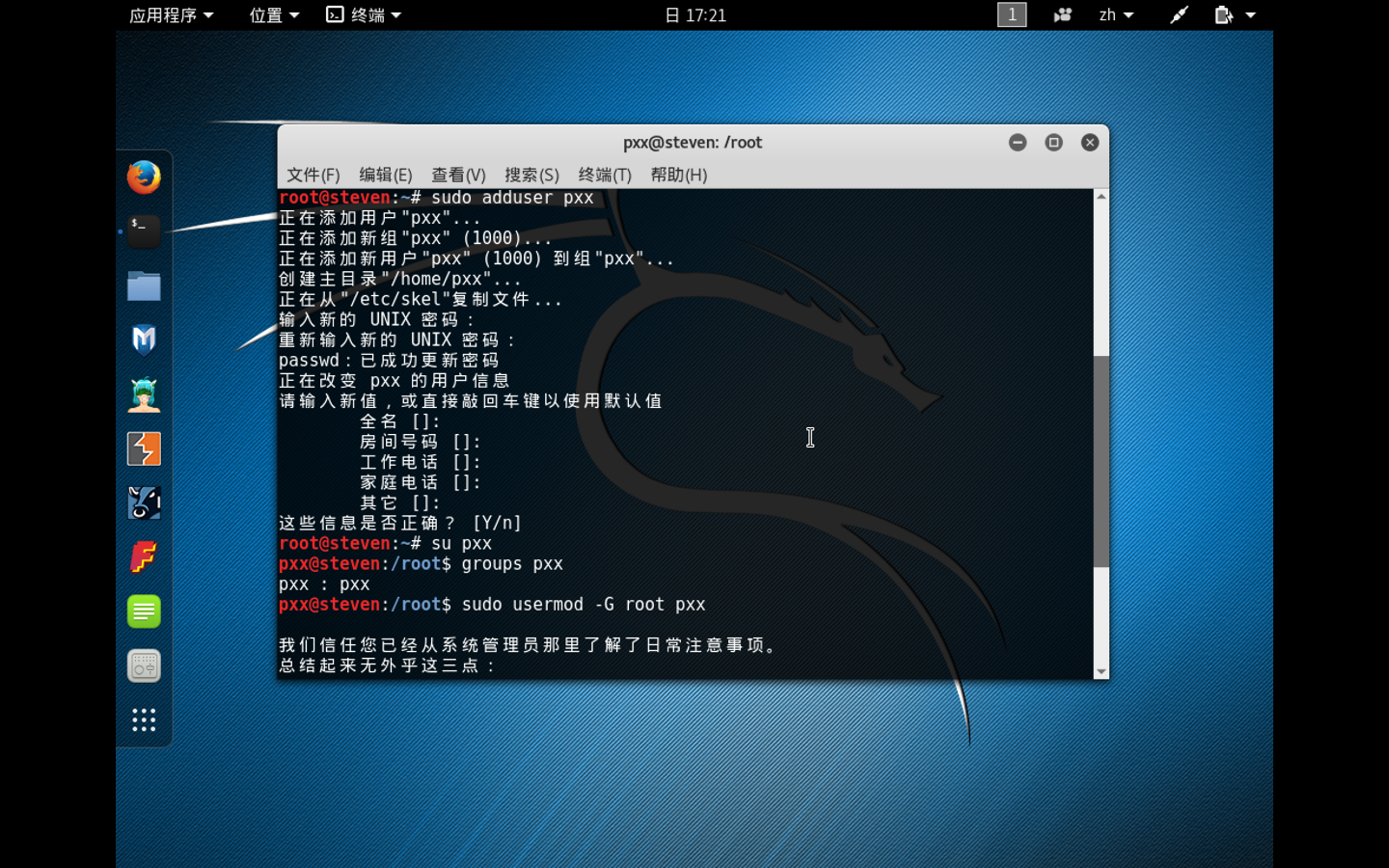Open the 编辑(E) menu

coord(386,175)
